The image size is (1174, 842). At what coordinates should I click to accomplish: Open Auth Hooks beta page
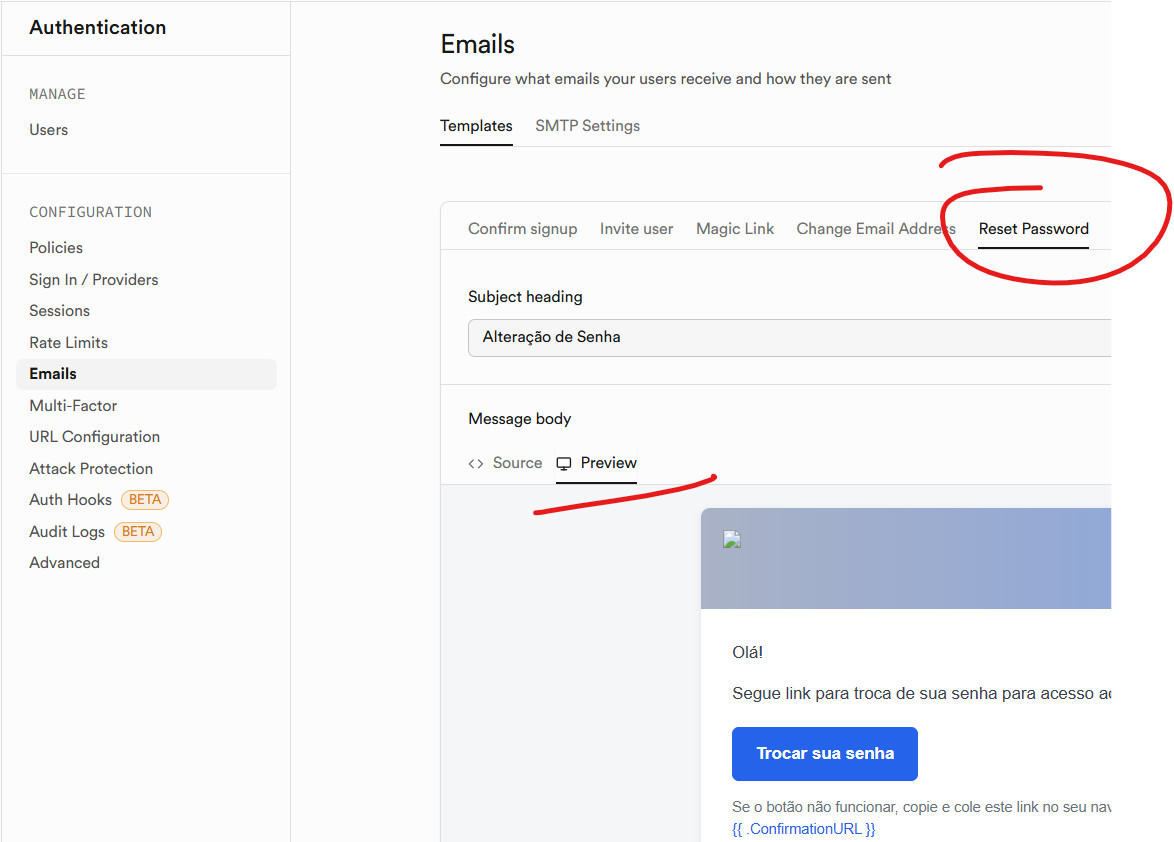[x=71, y=500]
